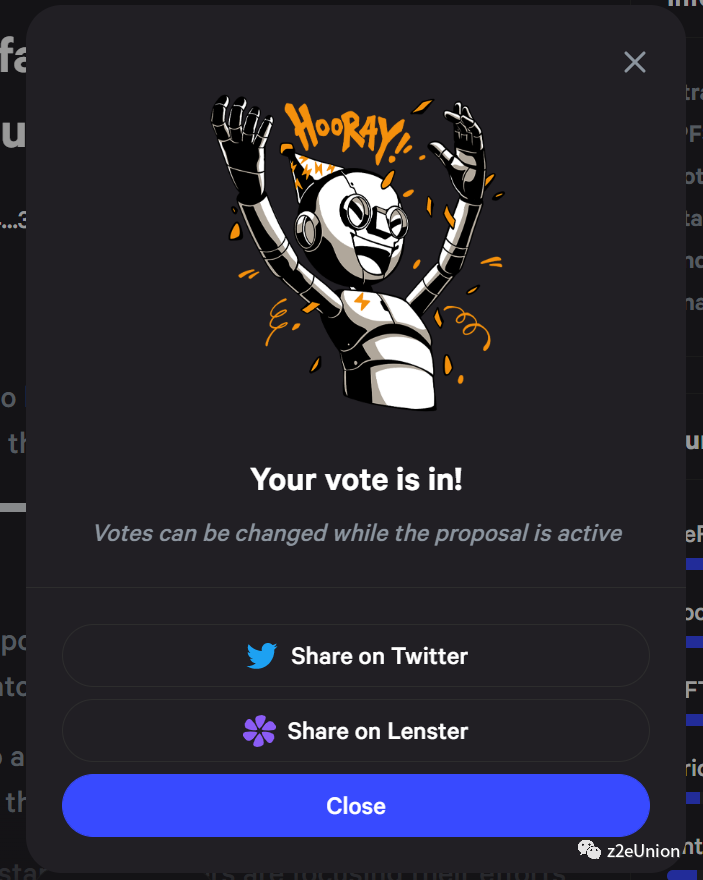Click the orange confetti swirl beside robot's torso
Viewport: 703px width, 880px height.
[468, 327]
